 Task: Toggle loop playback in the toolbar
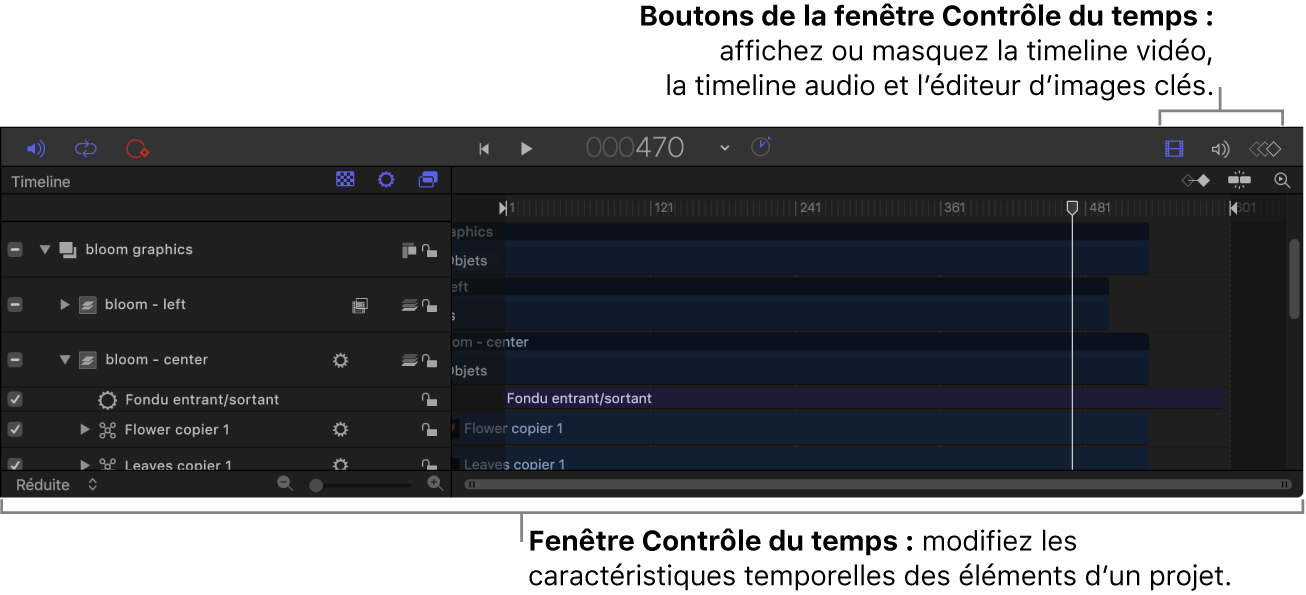[85, 148]
